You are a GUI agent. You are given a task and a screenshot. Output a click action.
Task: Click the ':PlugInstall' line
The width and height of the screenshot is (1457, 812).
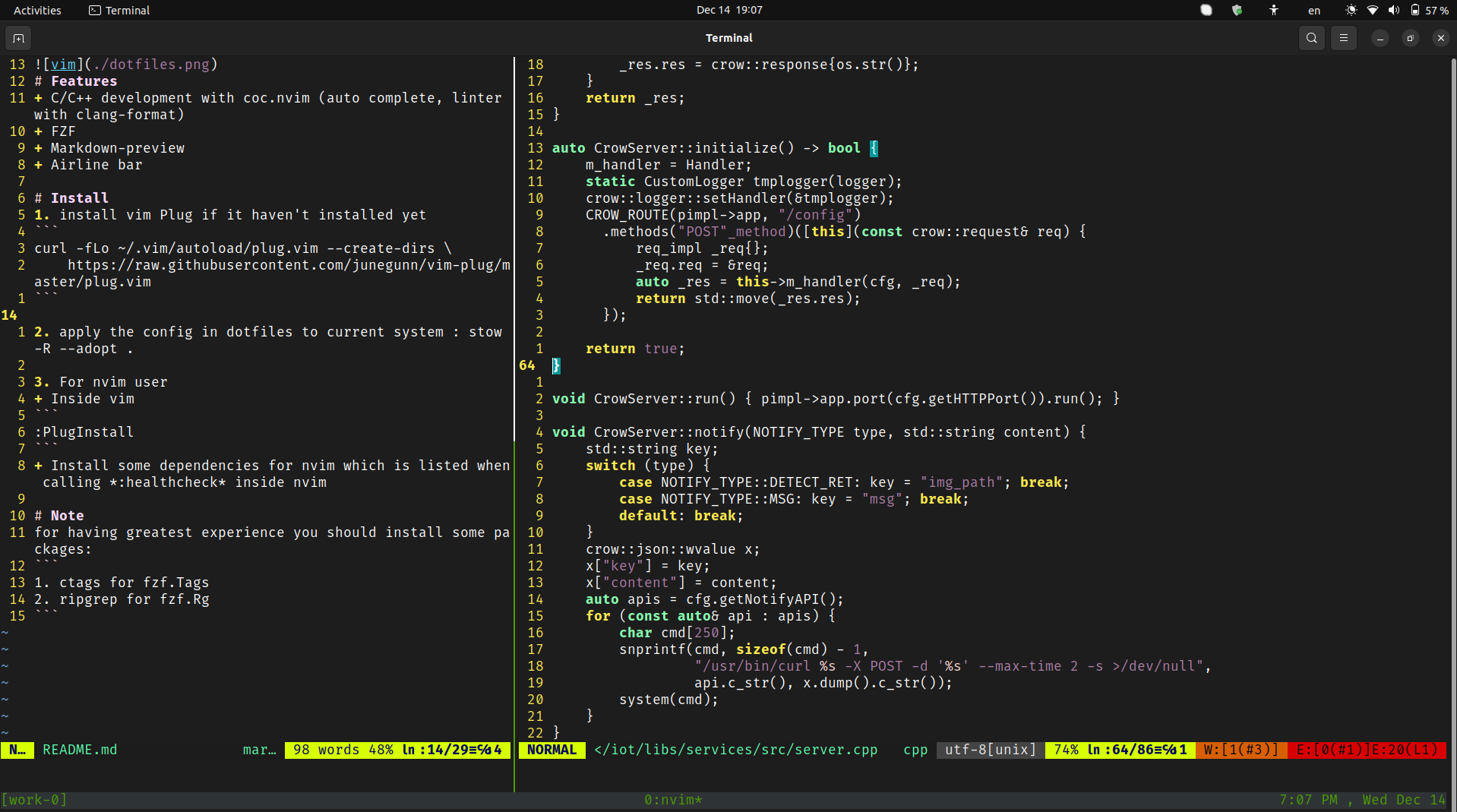click(x=84, y=432)
